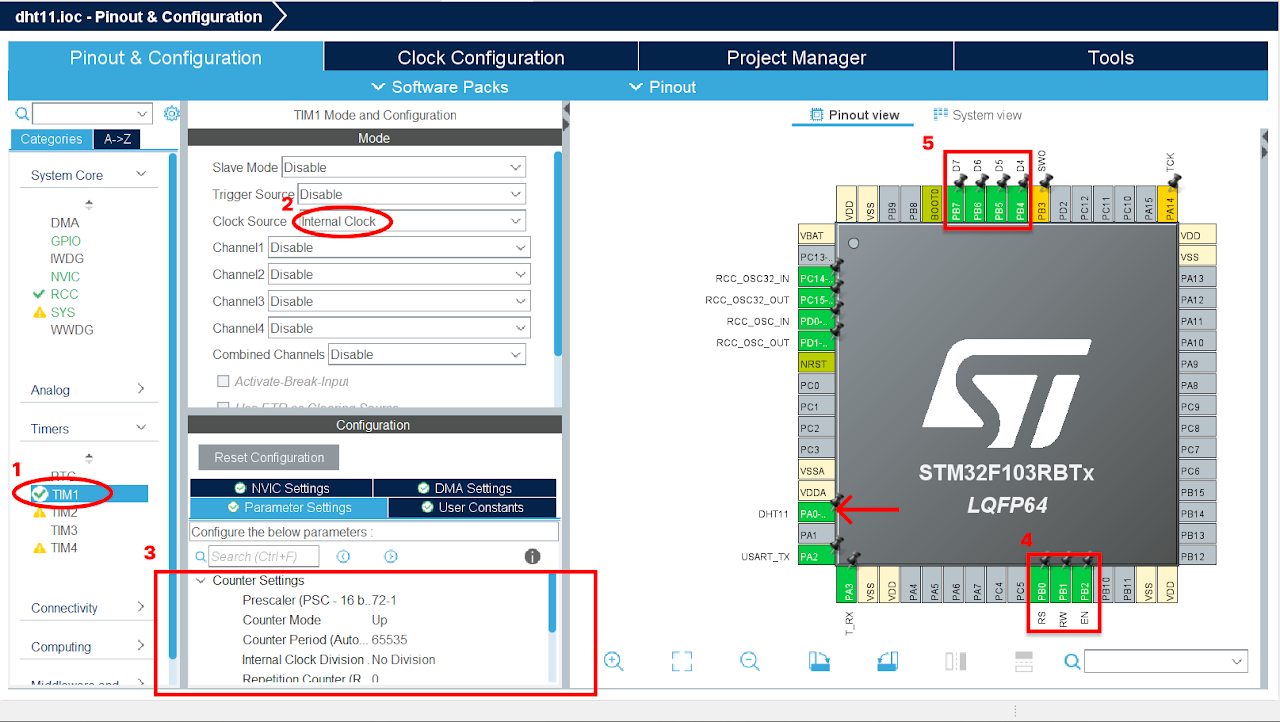
Task: Rotate the chip view counterclockwise
Action: point(887,661)
